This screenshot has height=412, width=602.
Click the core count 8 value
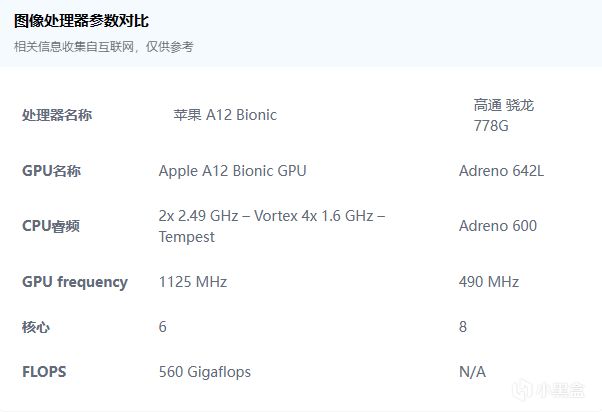463,327
